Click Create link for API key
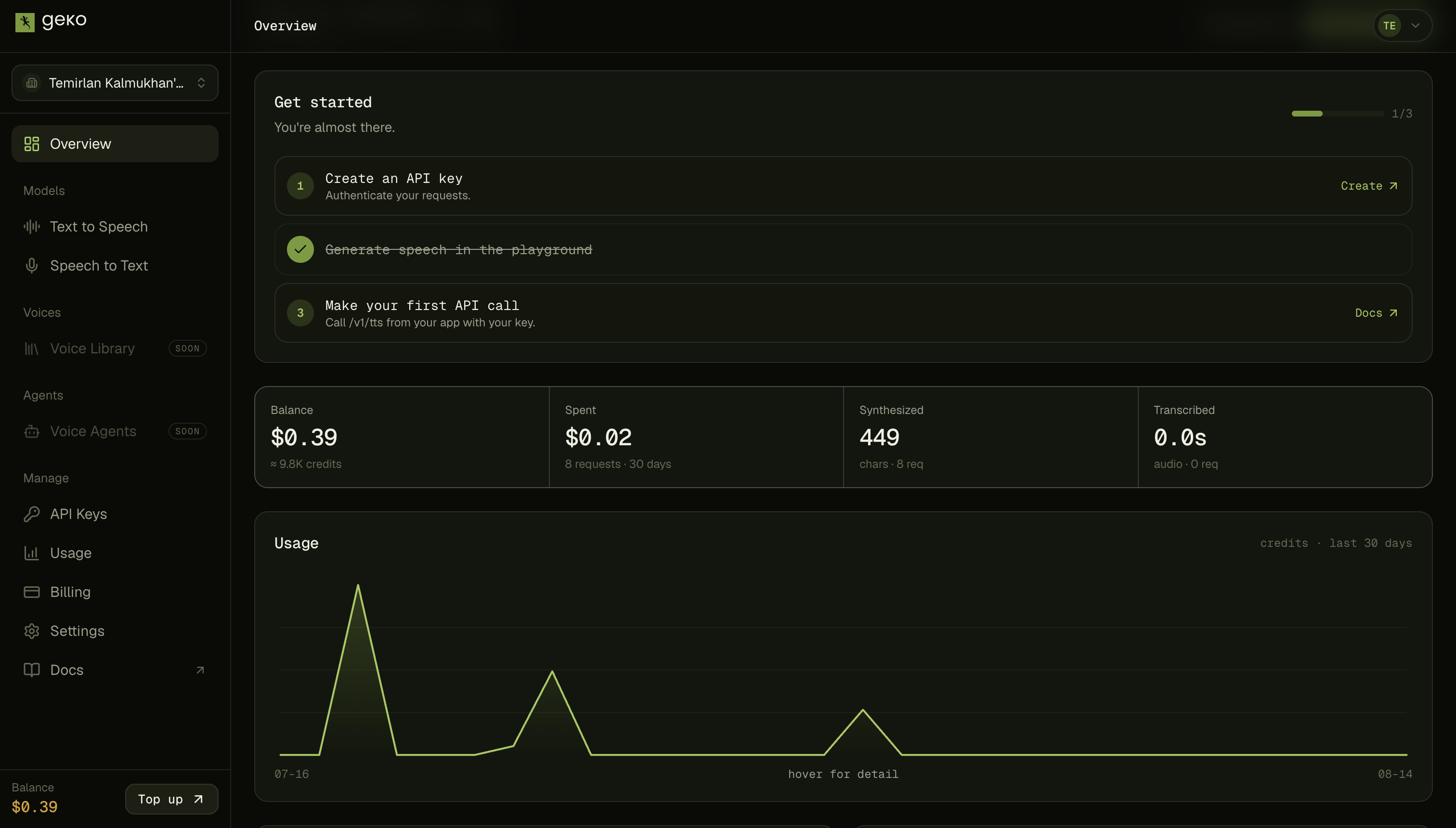1456x828 pixels. pyautogui.click(x=1369, y=186)
